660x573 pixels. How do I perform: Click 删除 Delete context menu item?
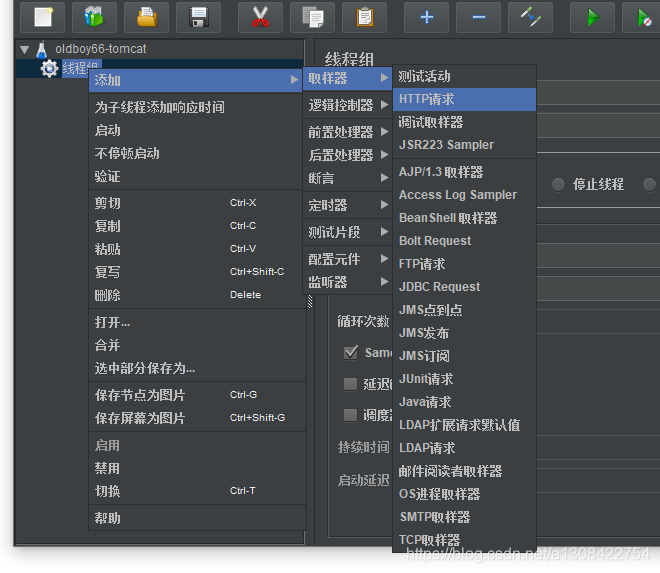[x=197, y=295]
